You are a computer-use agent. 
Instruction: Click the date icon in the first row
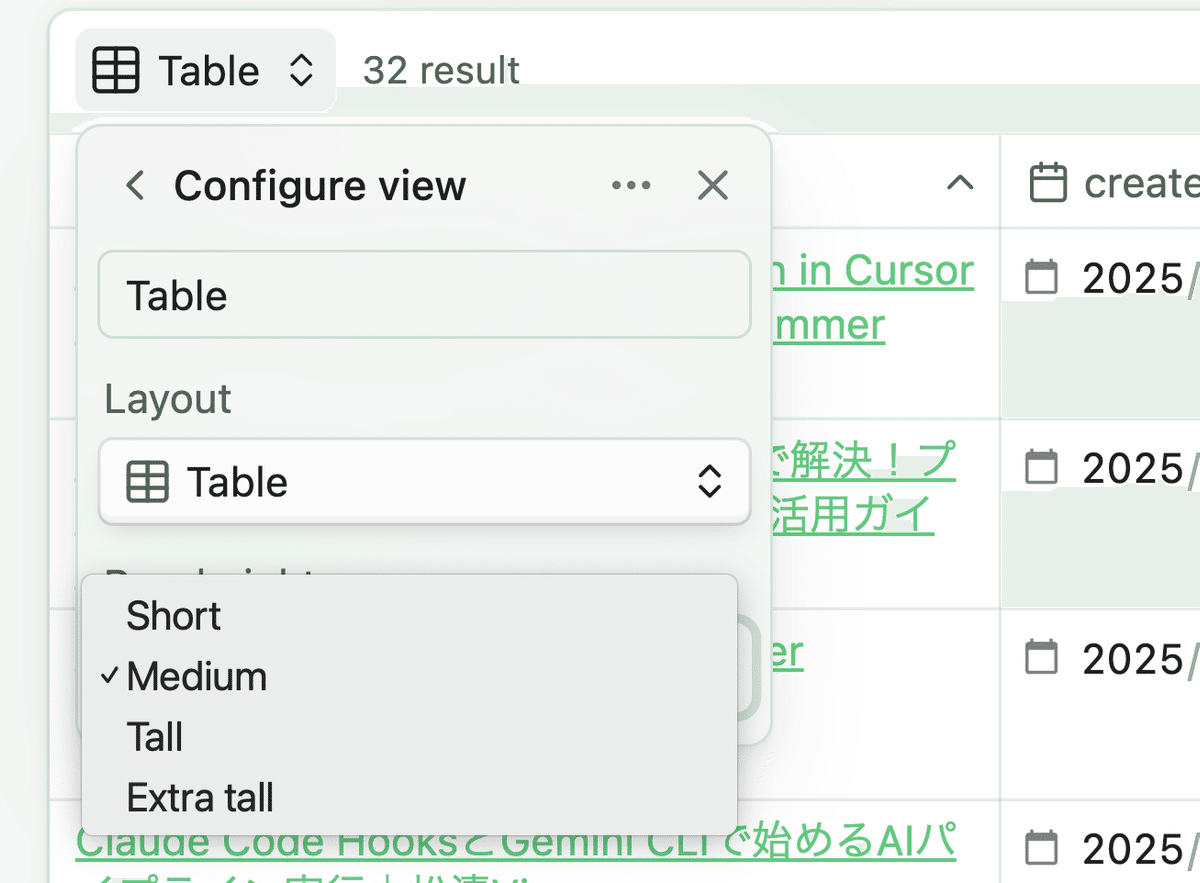(1041, 278)
